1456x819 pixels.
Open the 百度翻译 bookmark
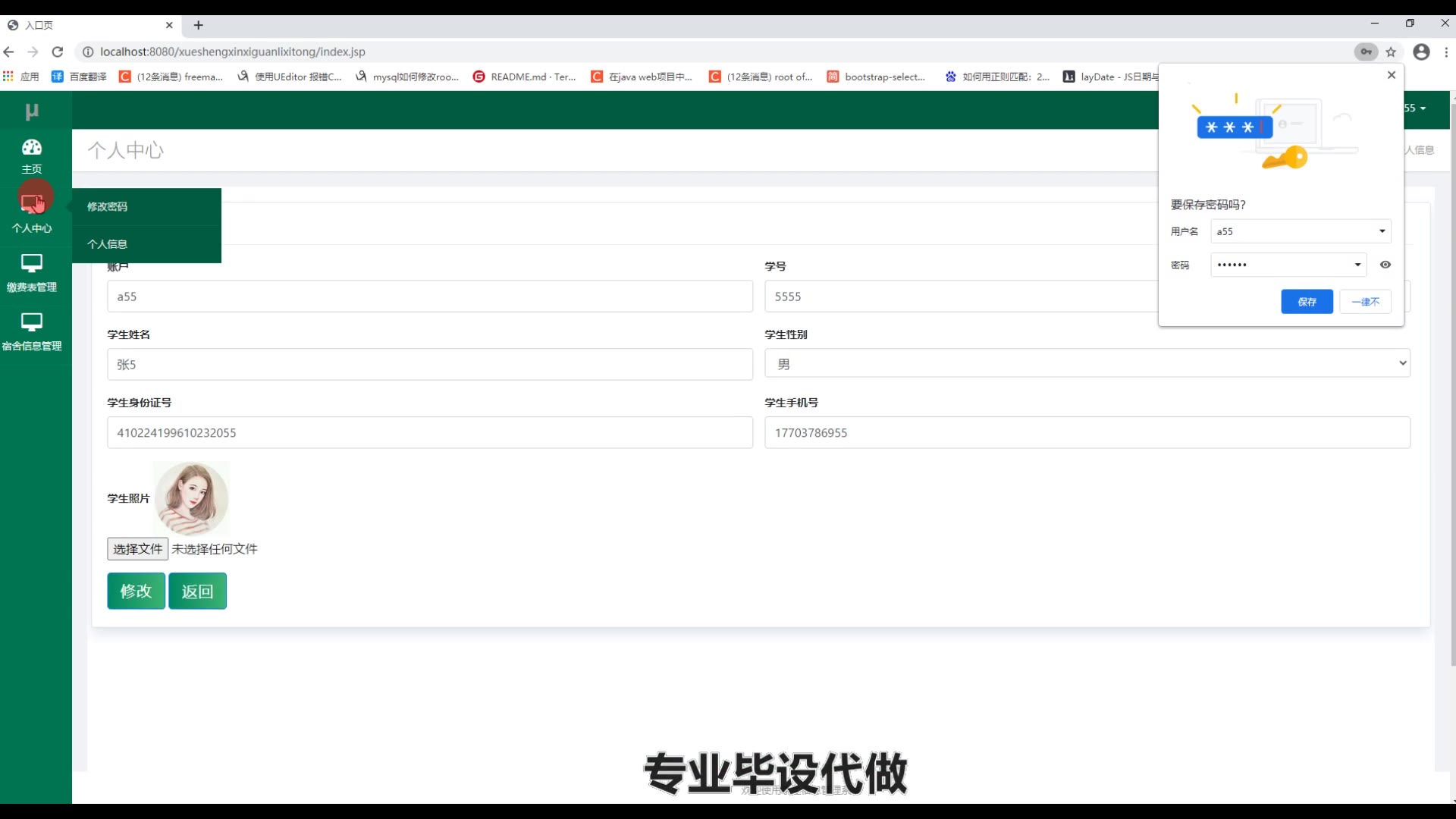coord(79,77)
